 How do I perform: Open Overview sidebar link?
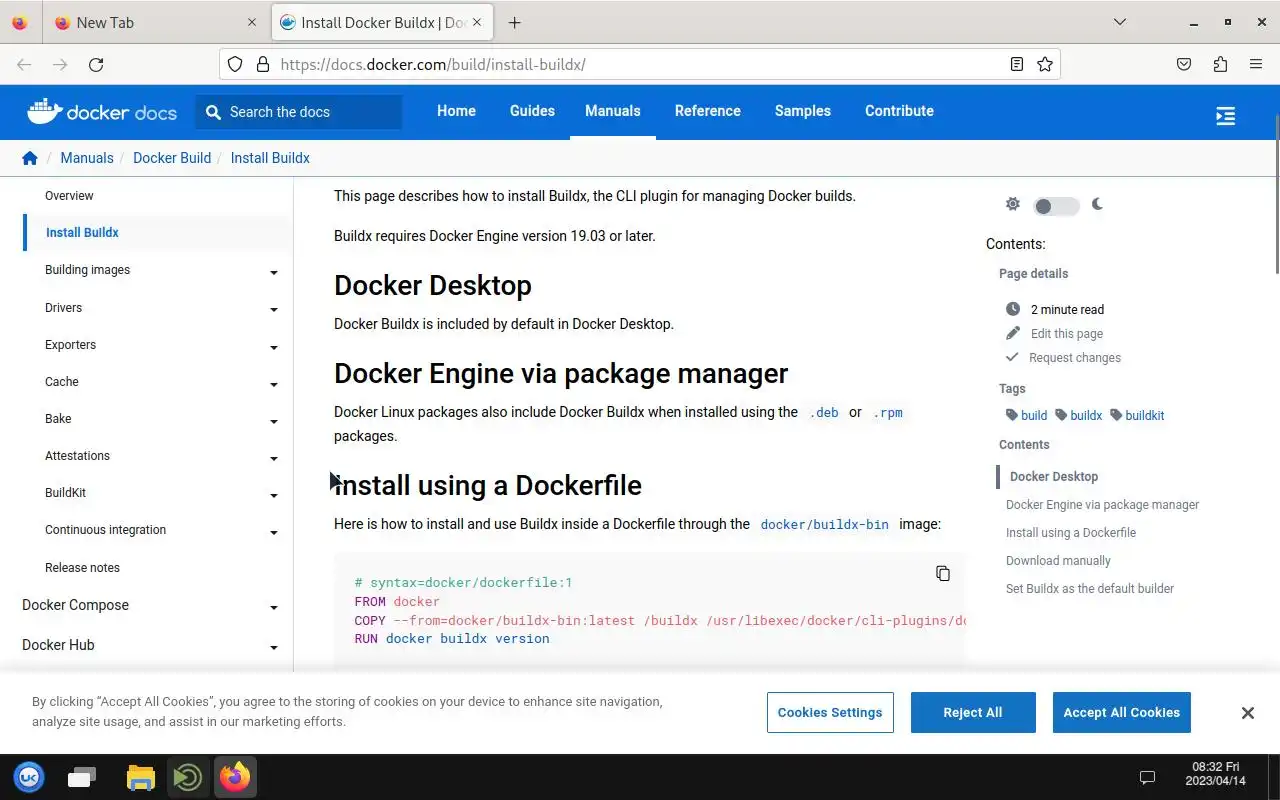click(x=69, y=196)
